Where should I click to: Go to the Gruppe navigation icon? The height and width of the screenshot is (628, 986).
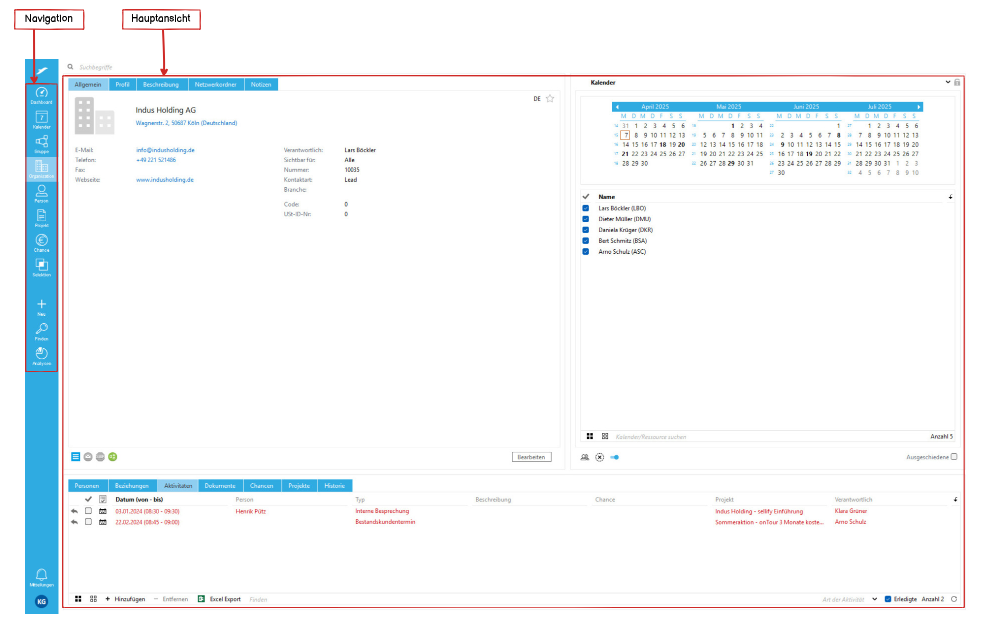coord(41,144)
